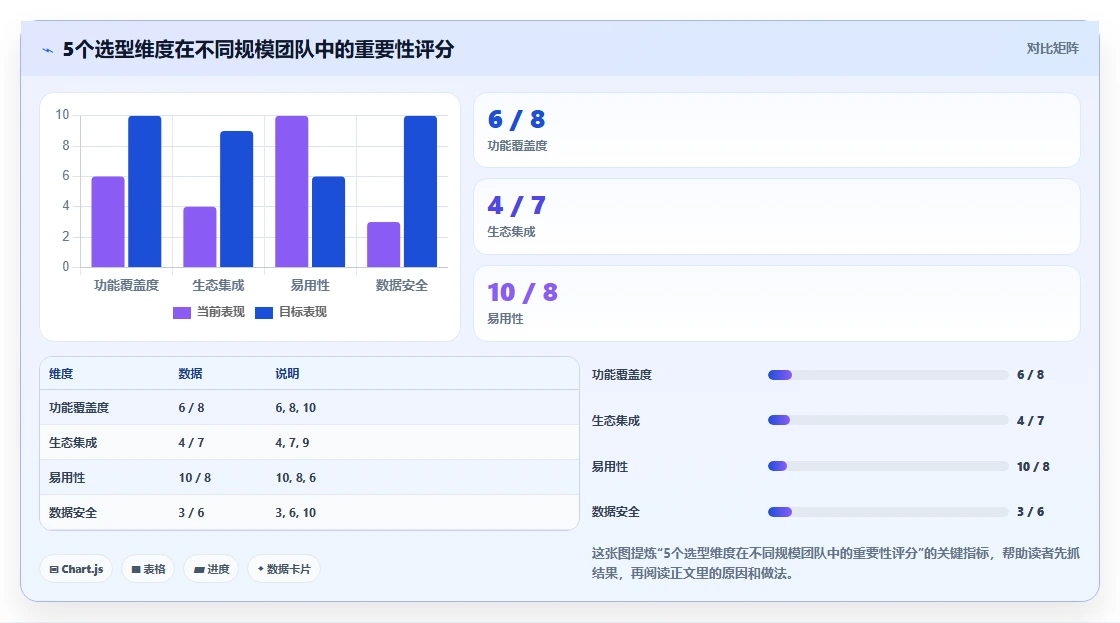The width and height of the screenshot is (1120, 623).
Task: Click table cell '3, 6, 10'
Action: point(296,513)
